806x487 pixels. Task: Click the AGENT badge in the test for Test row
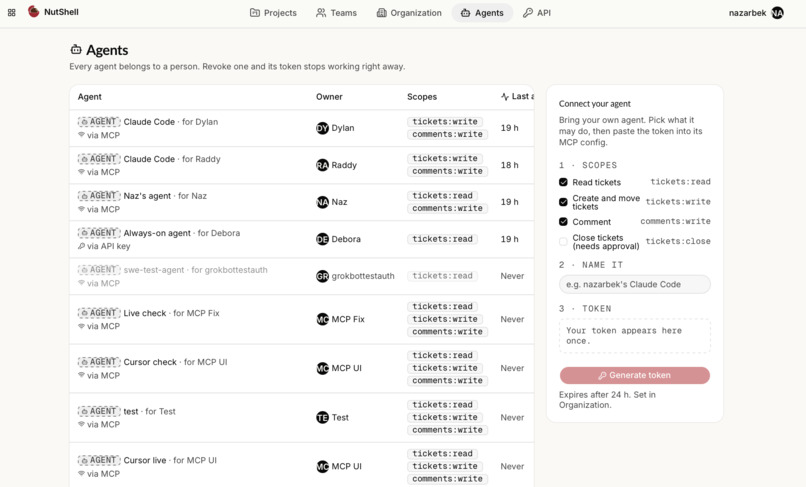[99, 411]
